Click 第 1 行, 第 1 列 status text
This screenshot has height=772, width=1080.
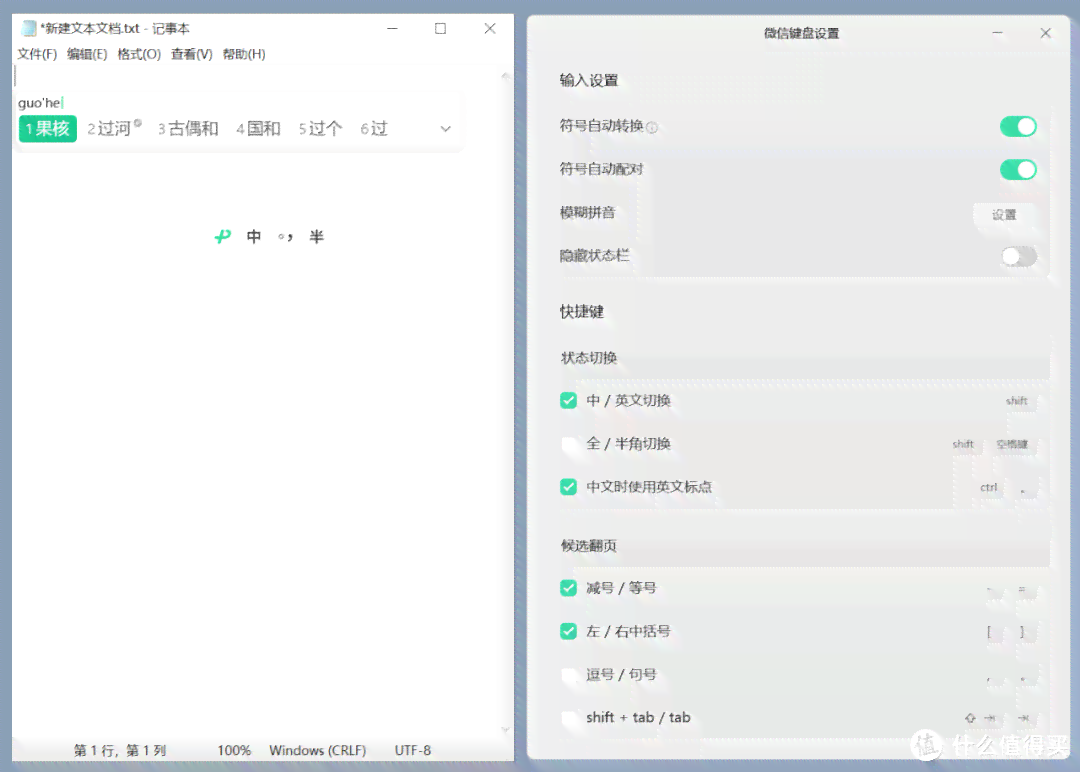pyautogui.click(x=120, y=751)
